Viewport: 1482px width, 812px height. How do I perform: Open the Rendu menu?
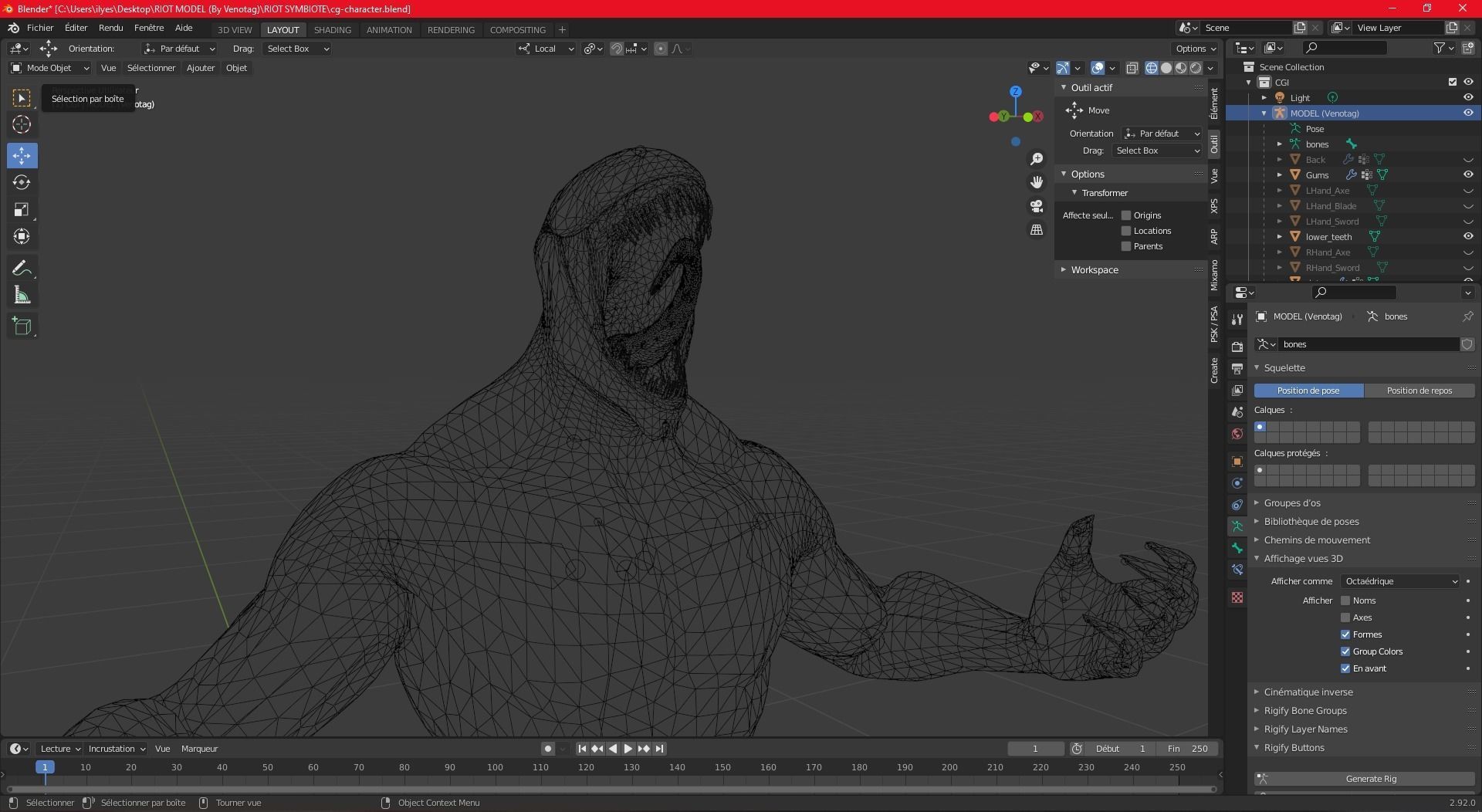(110, 28)
